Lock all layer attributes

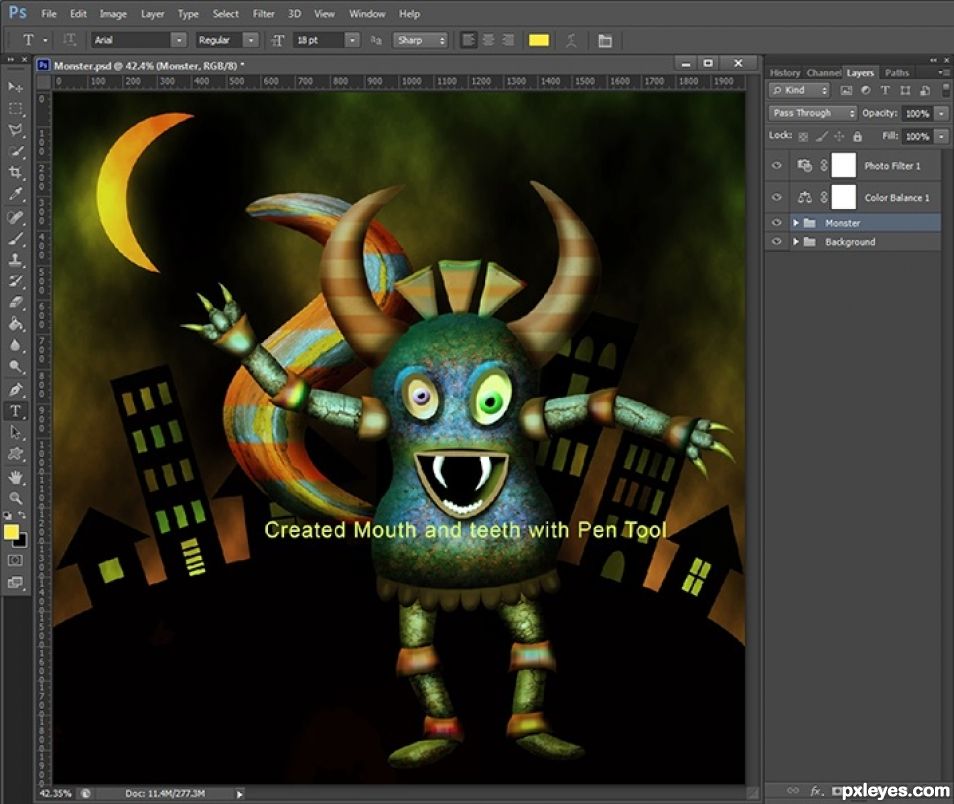pos(857,136)
